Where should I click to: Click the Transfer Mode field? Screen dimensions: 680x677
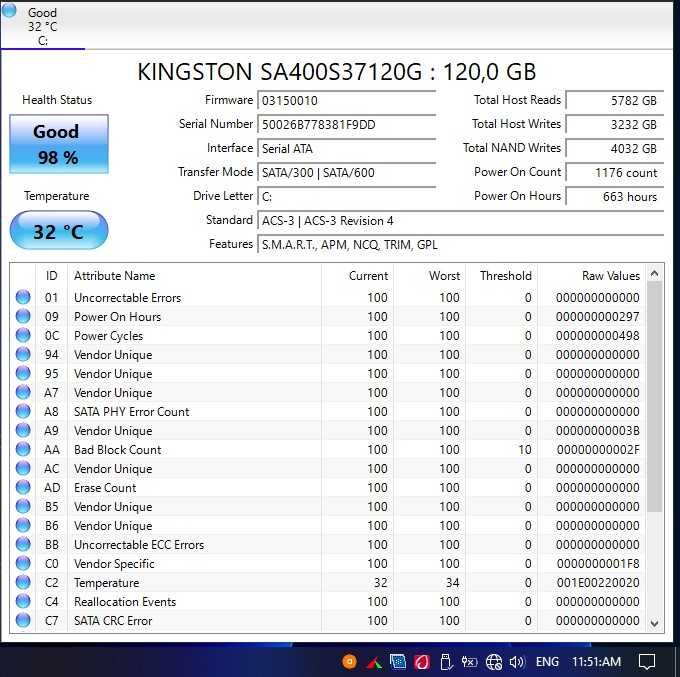[347, 173]
